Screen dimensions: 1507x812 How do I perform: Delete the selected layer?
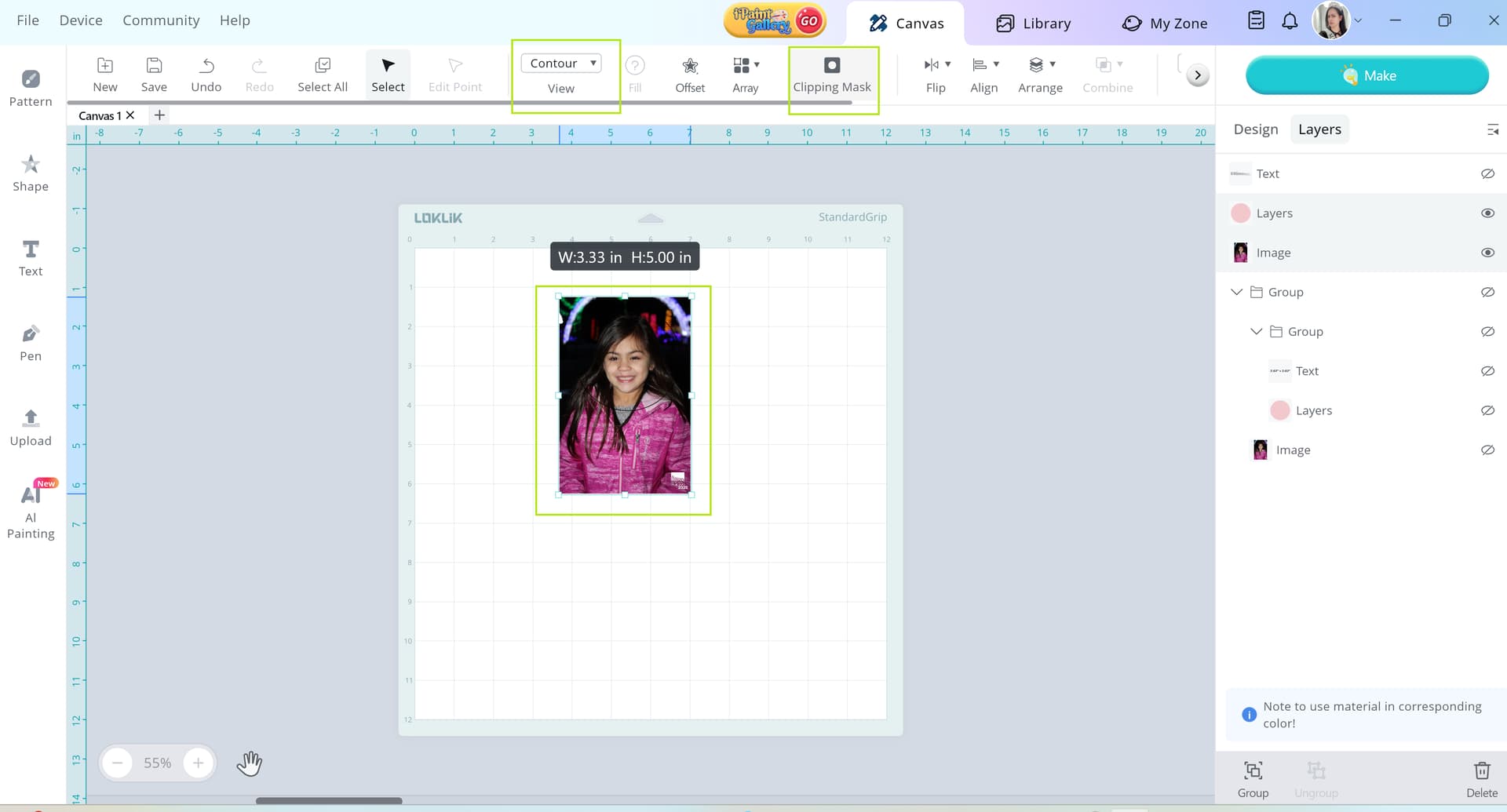point(1481,778)
